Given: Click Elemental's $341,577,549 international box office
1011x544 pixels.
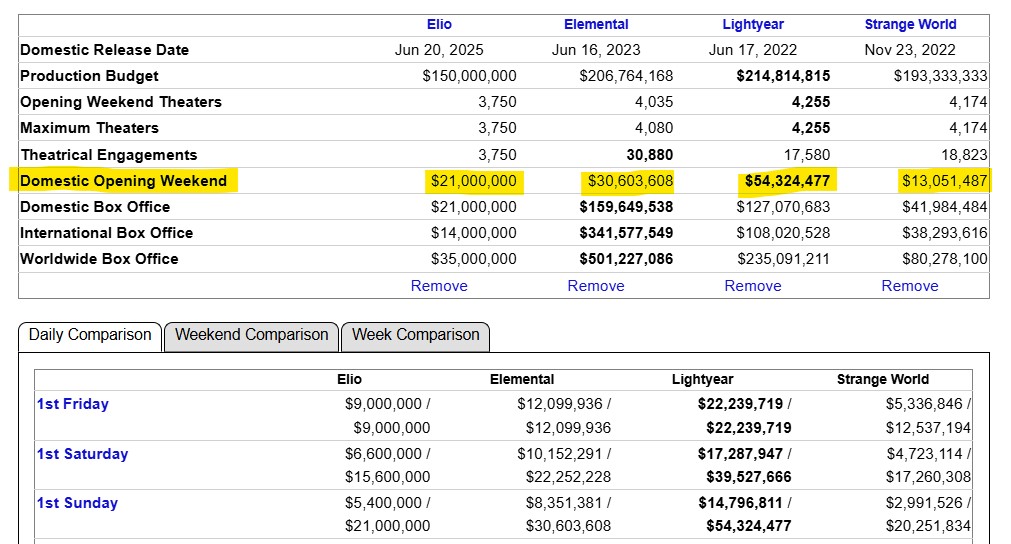Looking at the screenshot, I should 626,233.
